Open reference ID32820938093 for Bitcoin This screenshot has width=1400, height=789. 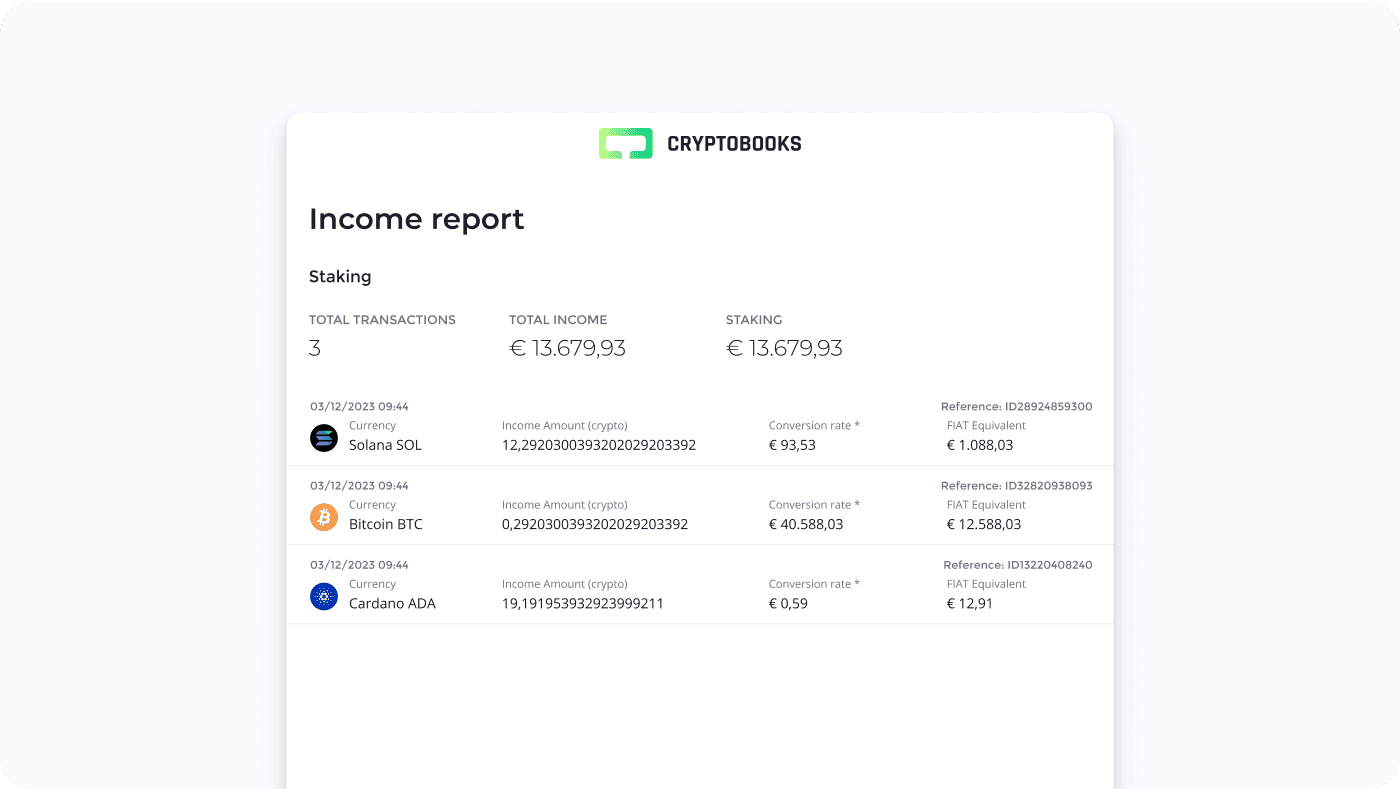[x=1016, y=485]
